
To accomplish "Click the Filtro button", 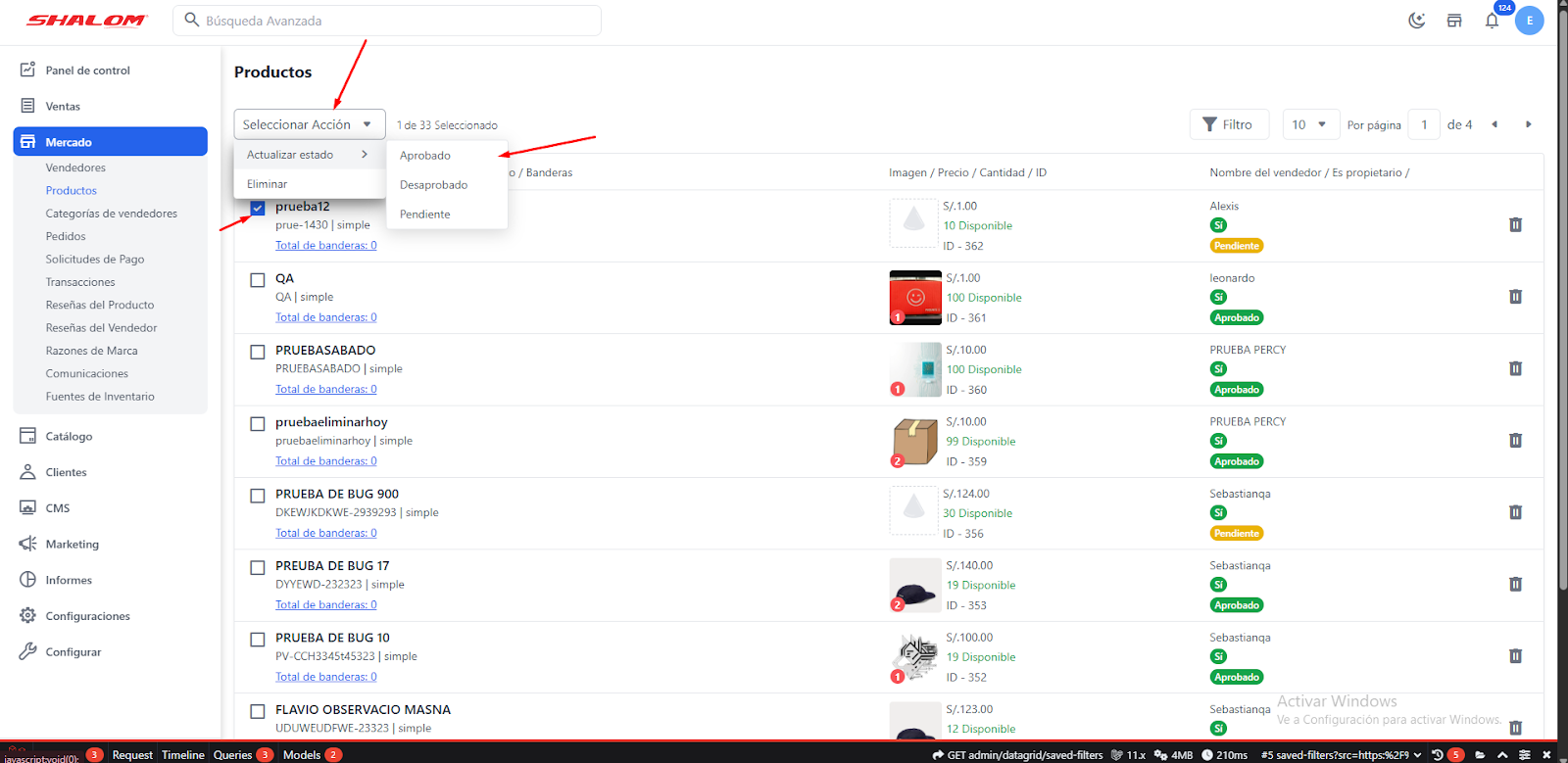I will click(1228, 124).
